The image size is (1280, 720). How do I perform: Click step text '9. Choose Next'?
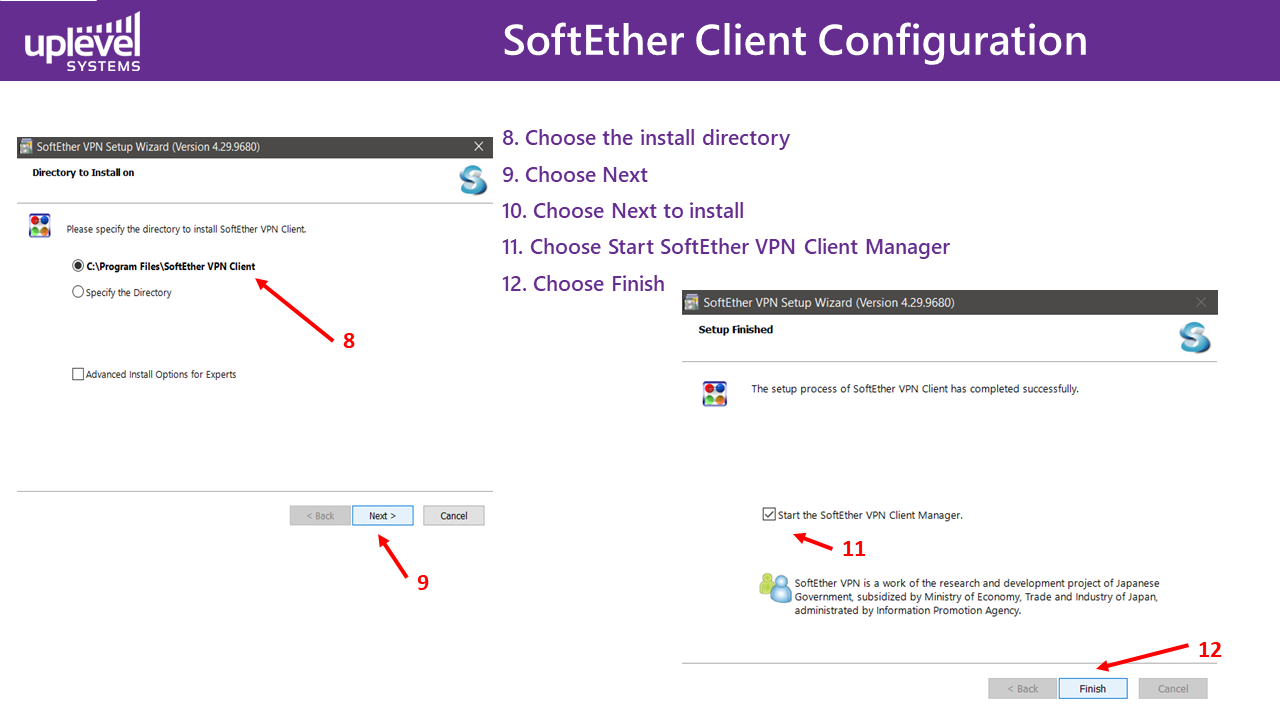[575, 175]
